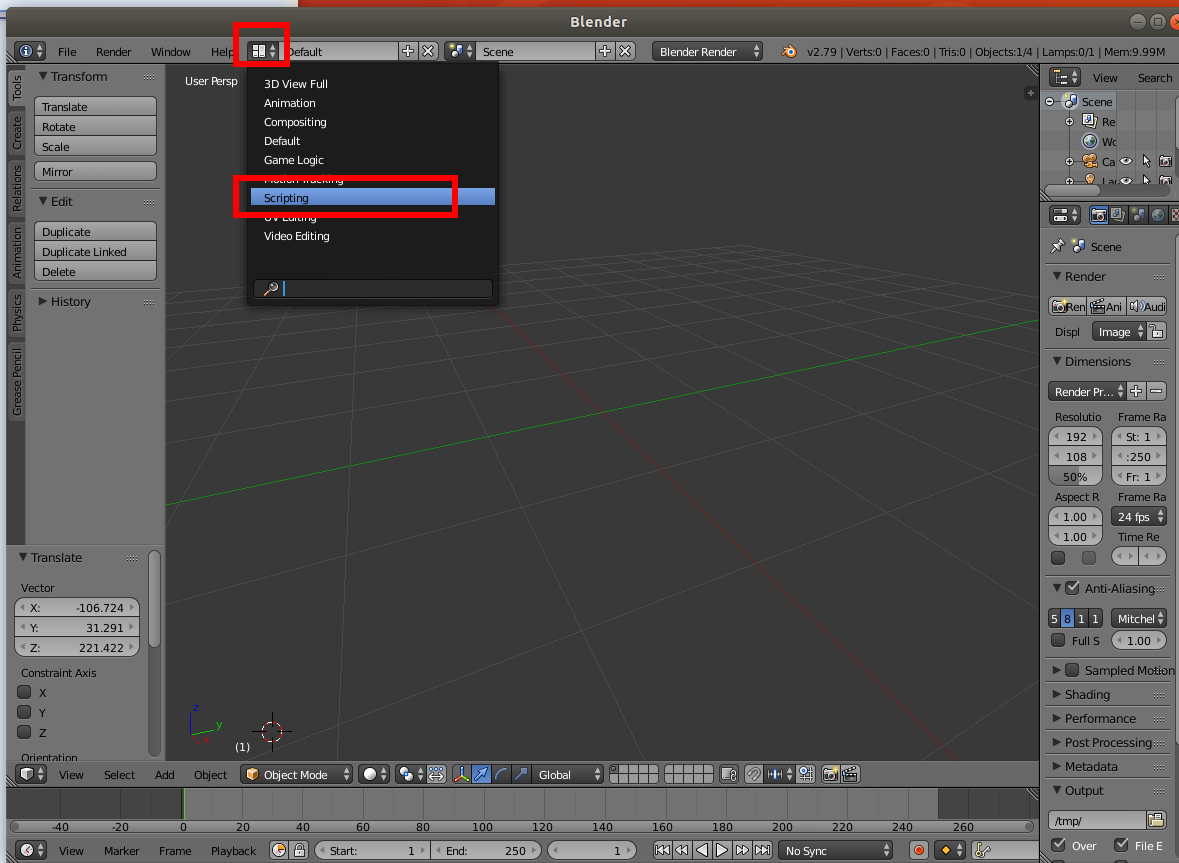Toggle the 3D manipulator axes icon
Viewport: 1179px width, 863px height.
coord(461,774)
